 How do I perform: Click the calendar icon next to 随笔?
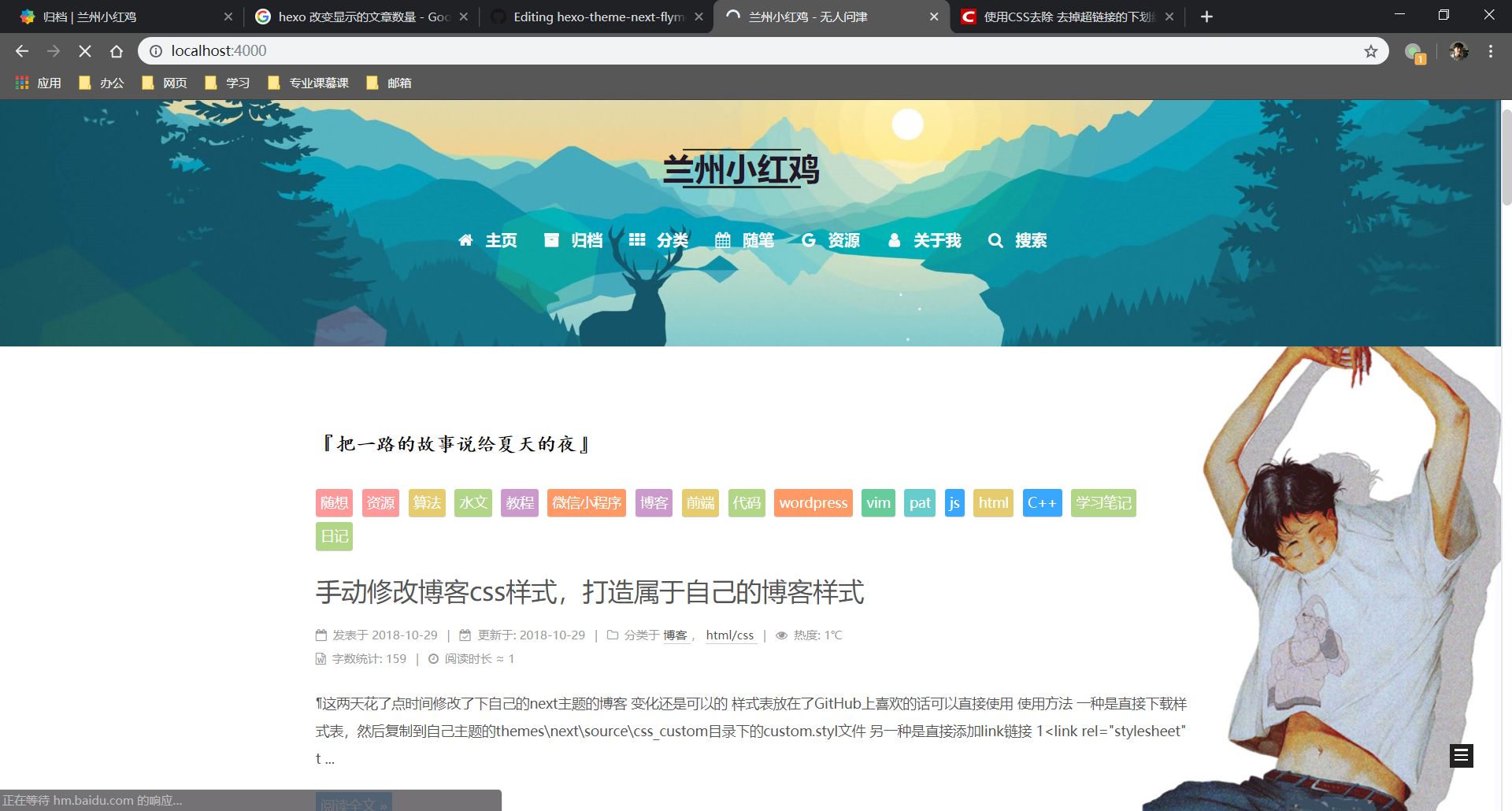pyautogui.click(x=724, y=240)
